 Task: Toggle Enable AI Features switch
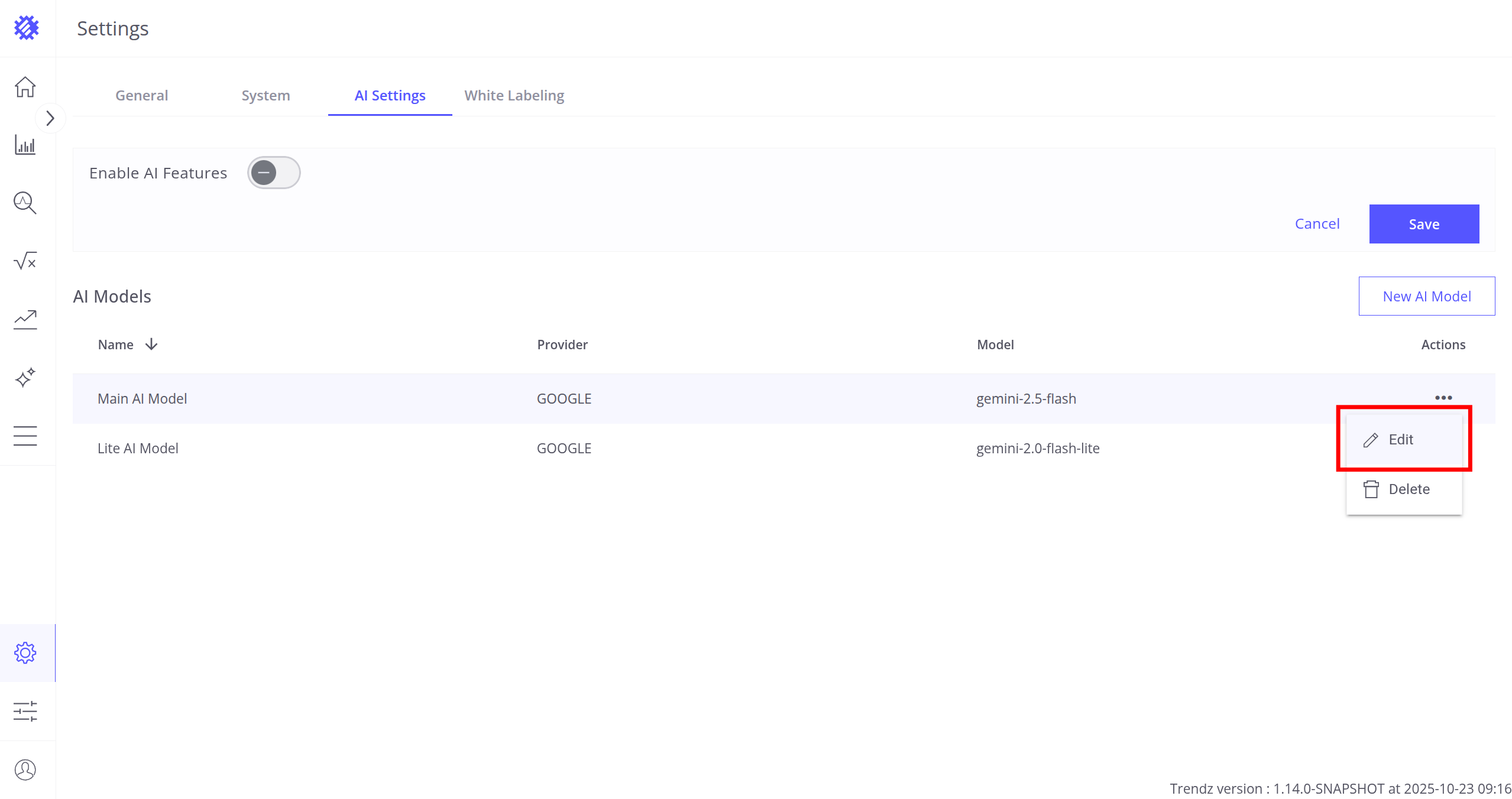point(274,173)
